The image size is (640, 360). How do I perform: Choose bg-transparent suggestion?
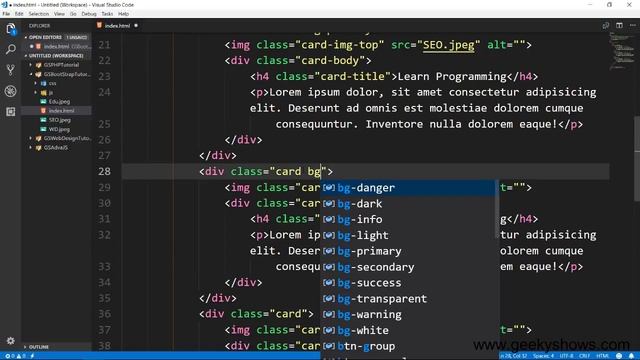[x=408, y=299]
